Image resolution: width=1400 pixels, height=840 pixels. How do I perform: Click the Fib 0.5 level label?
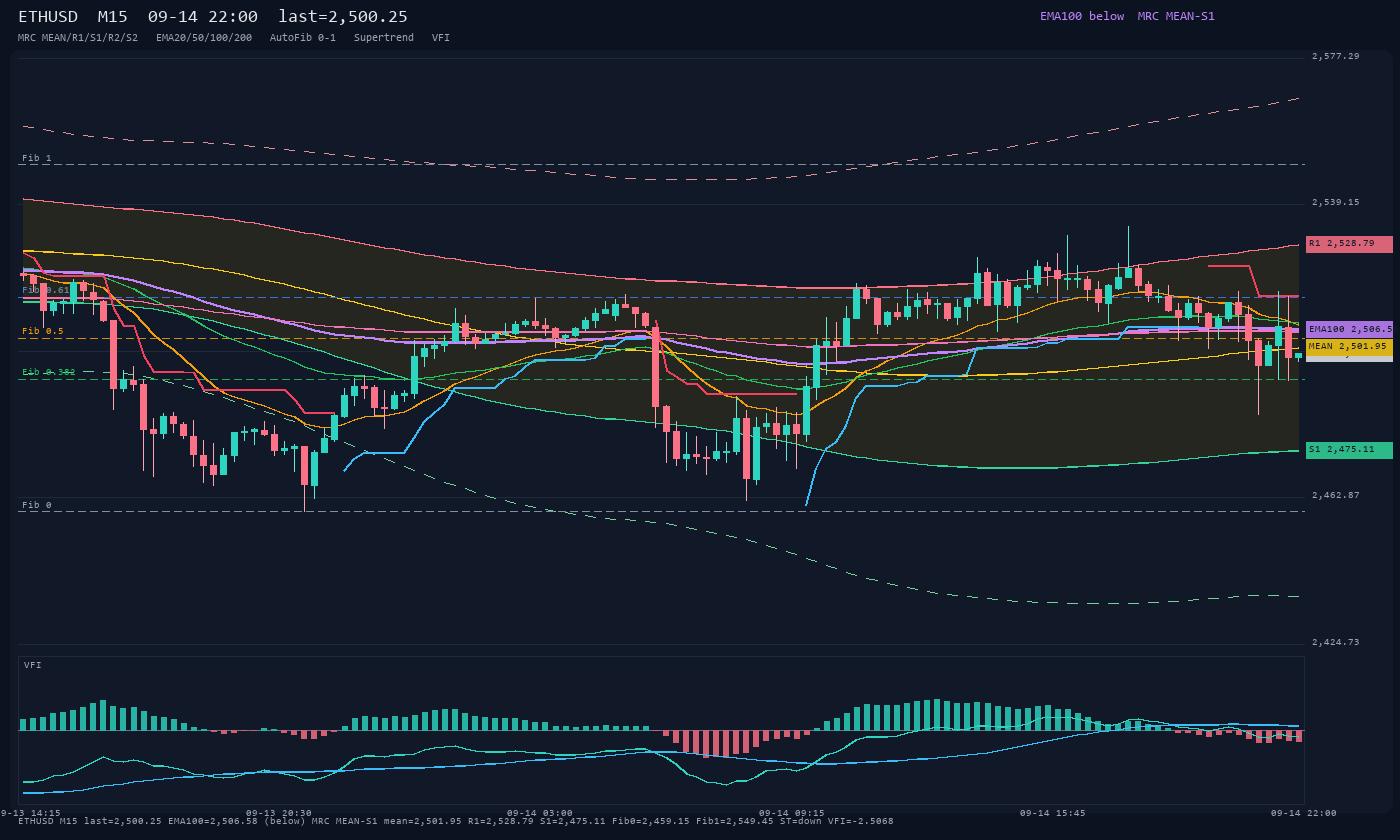point(43,331)
